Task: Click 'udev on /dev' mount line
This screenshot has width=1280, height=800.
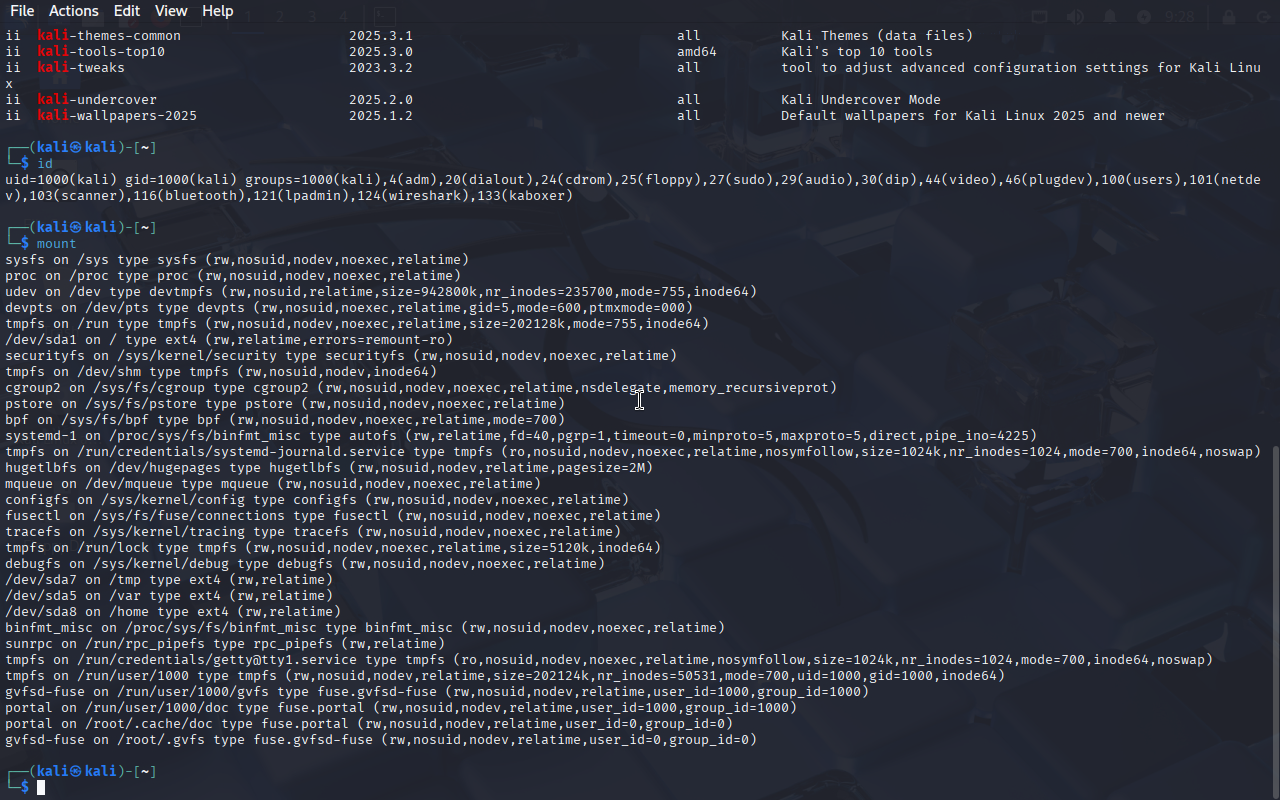Action: coord(381,292)
